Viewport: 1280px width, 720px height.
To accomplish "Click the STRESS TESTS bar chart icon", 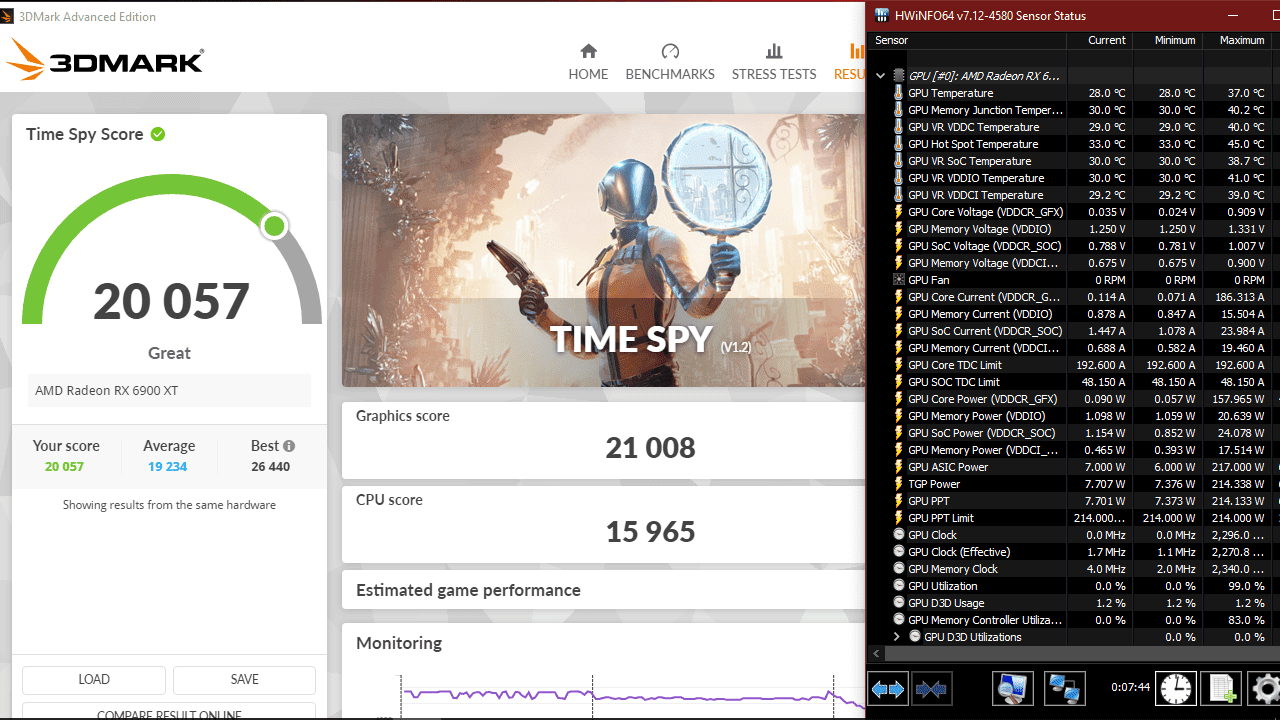I will (774, 51).
